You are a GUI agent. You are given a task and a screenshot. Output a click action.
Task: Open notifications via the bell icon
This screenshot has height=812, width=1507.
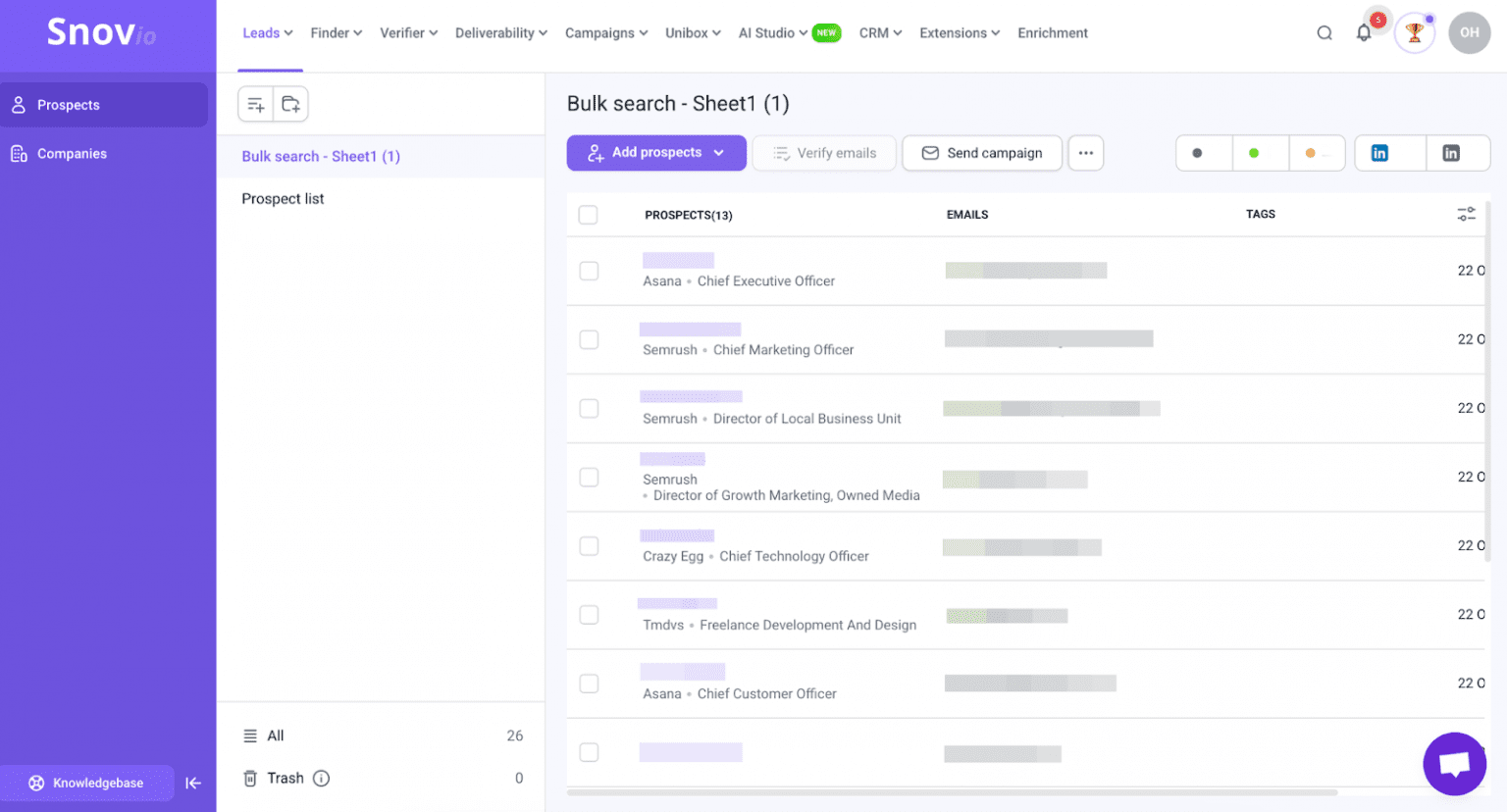[x=1364, y=32]
